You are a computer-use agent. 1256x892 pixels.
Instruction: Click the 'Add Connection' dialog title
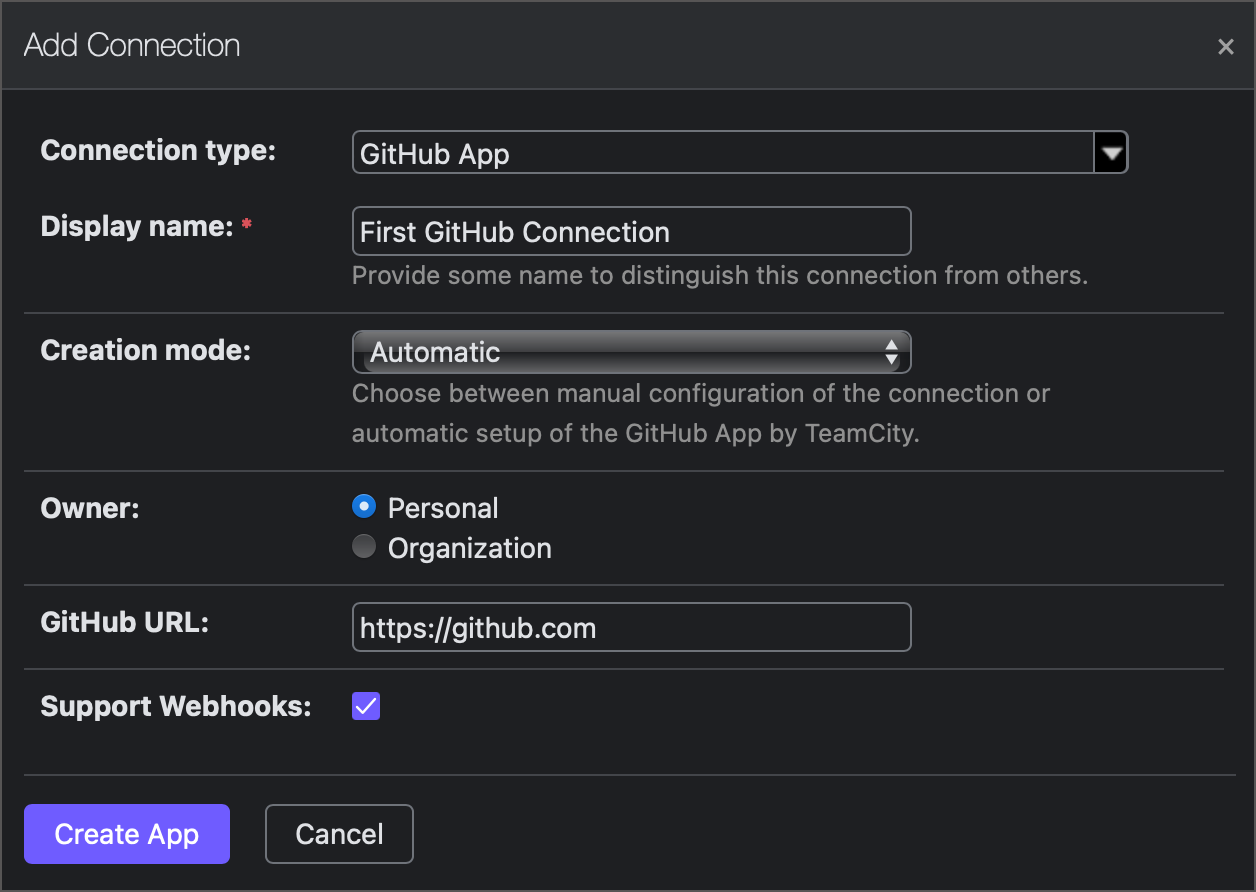(132, 46)
